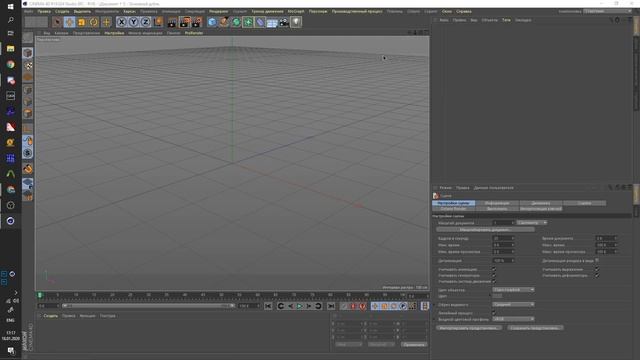The height and width of the screenshot is (360, 640).
Task: Open Windows Start menu
Action: click(11, 7)
